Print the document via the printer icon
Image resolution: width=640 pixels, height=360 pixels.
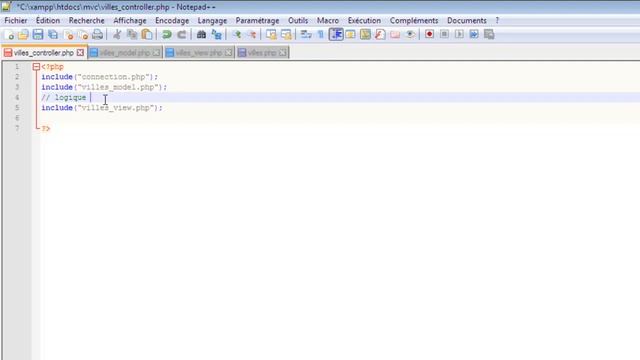click(98, 35)
